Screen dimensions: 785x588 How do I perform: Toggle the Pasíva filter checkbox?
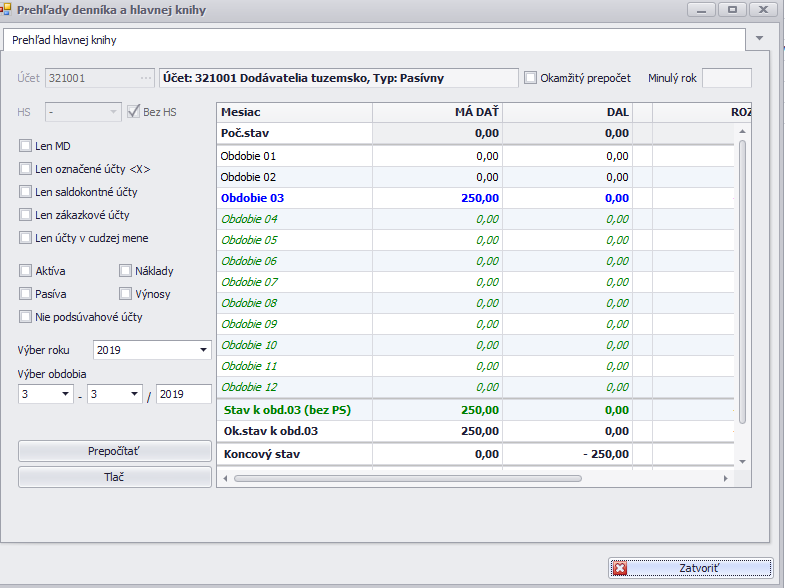coord(25,294)
